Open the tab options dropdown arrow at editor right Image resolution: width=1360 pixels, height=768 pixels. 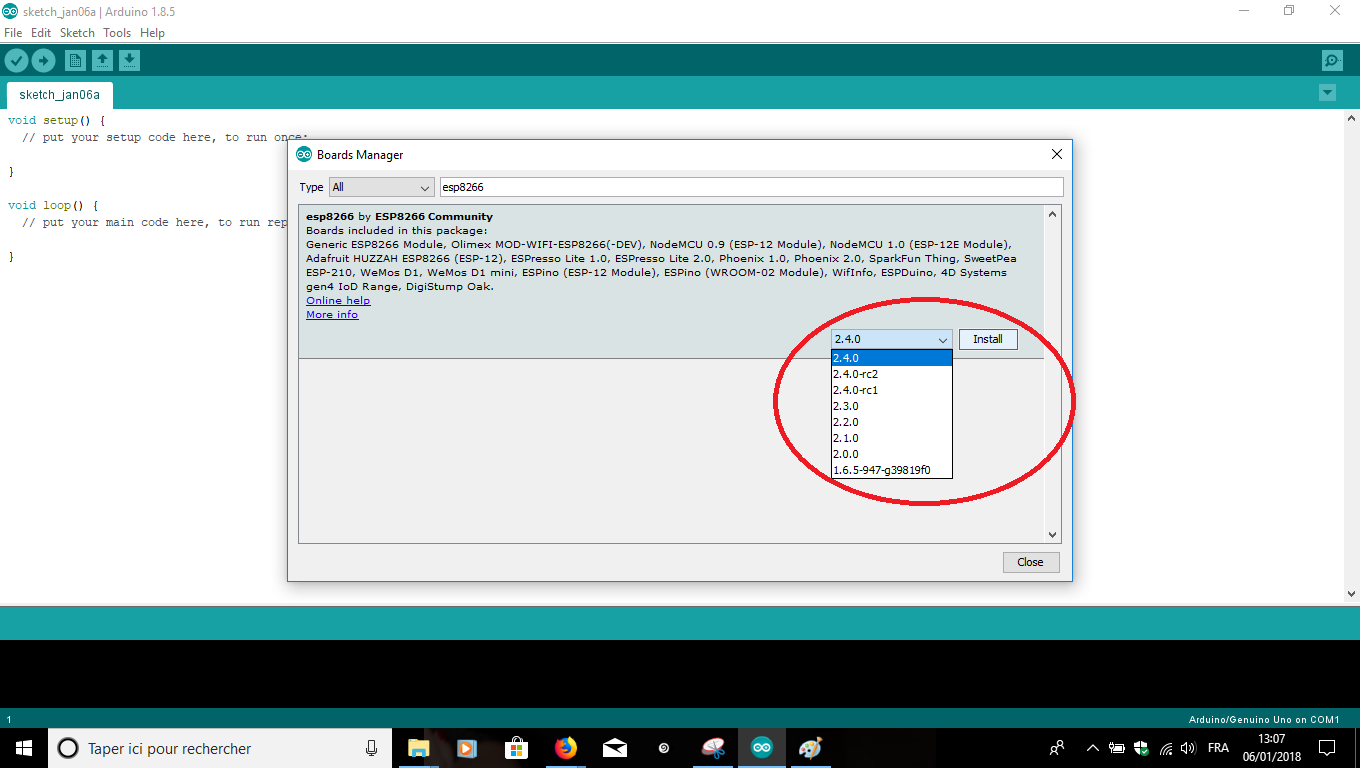pos(1327,93)
